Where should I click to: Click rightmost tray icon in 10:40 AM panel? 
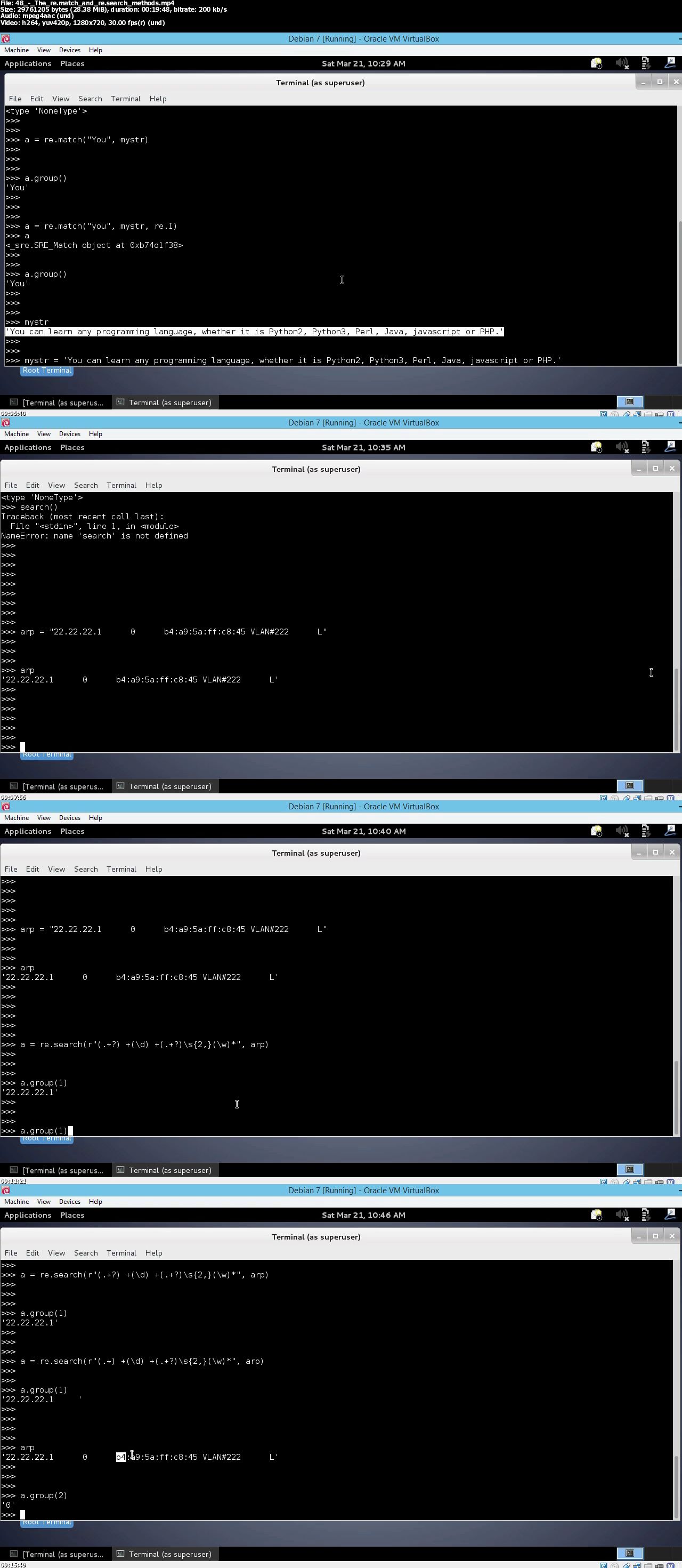click(670, 831)
